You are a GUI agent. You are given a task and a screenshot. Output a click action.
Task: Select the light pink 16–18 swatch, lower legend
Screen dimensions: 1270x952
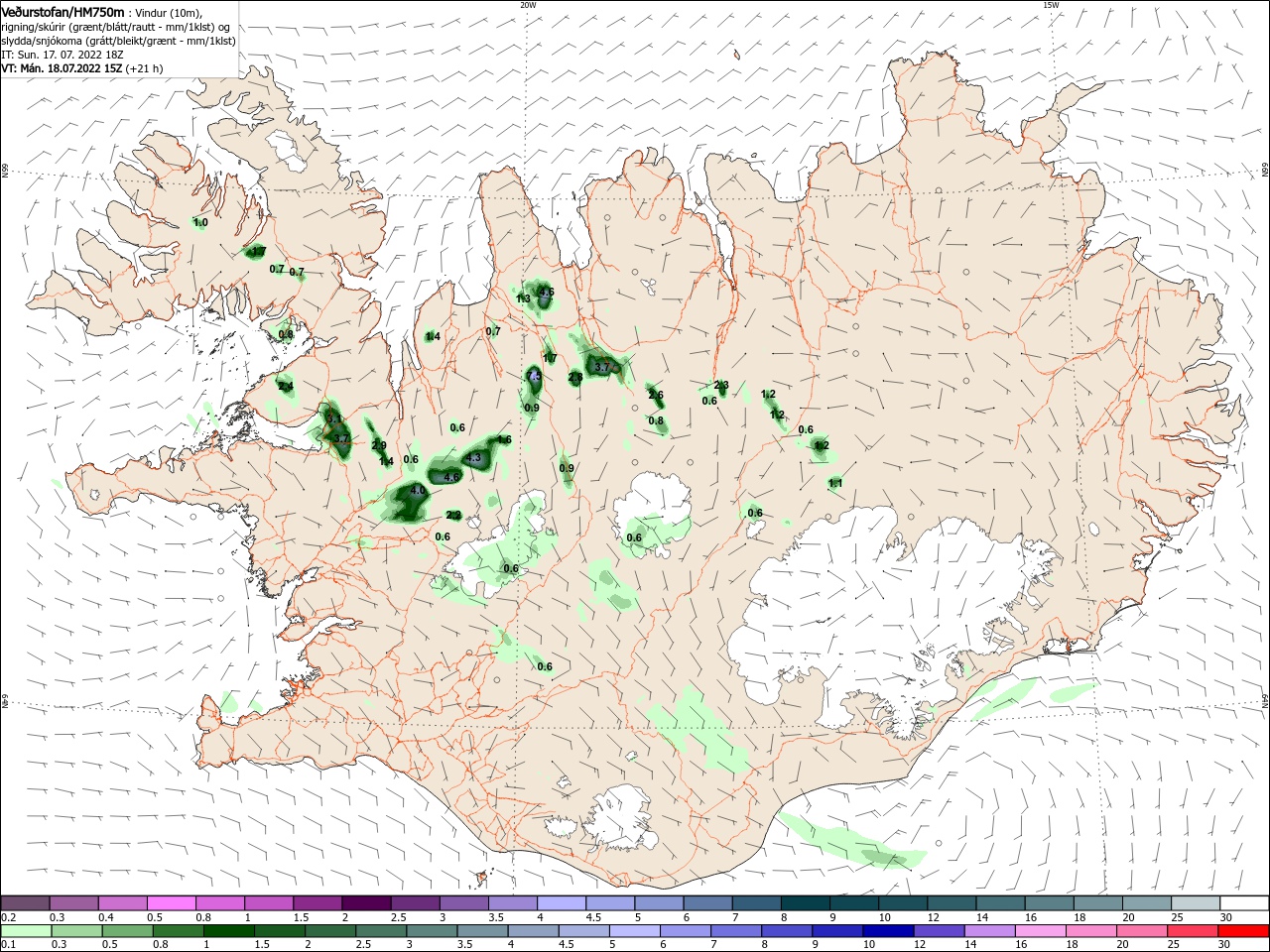tap(1041, 931)
